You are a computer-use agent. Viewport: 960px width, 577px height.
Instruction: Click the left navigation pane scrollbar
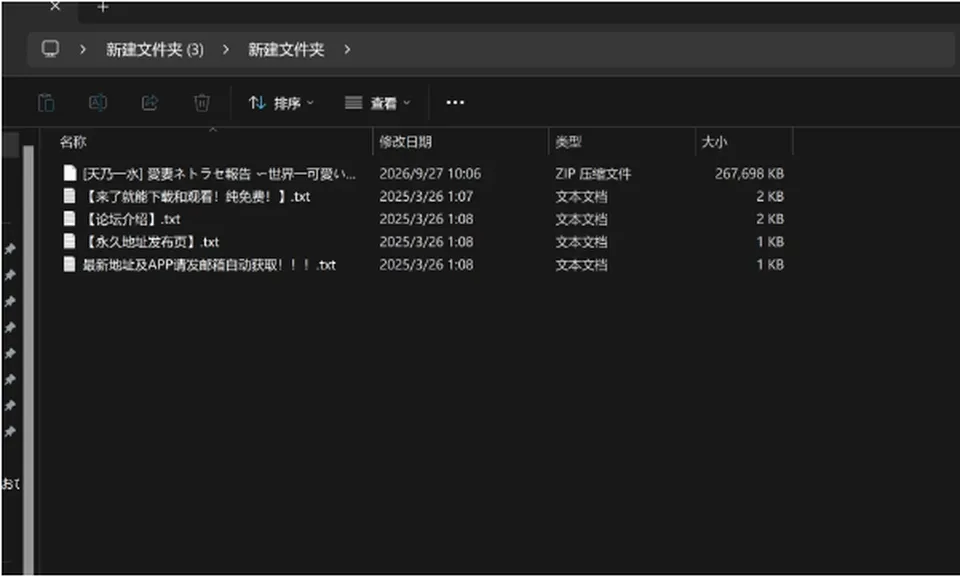(28, 359)
